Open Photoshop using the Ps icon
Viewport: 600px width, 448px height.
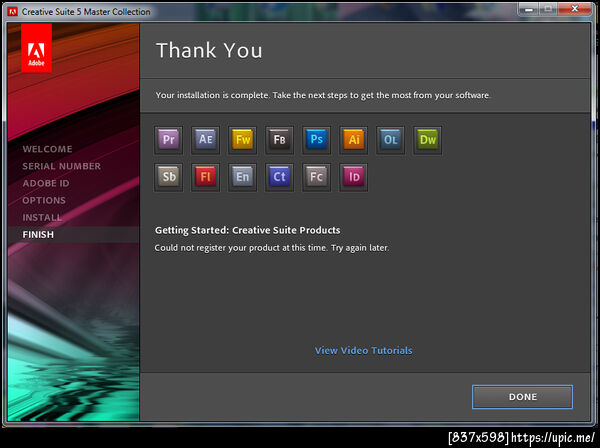pos(316,140)
